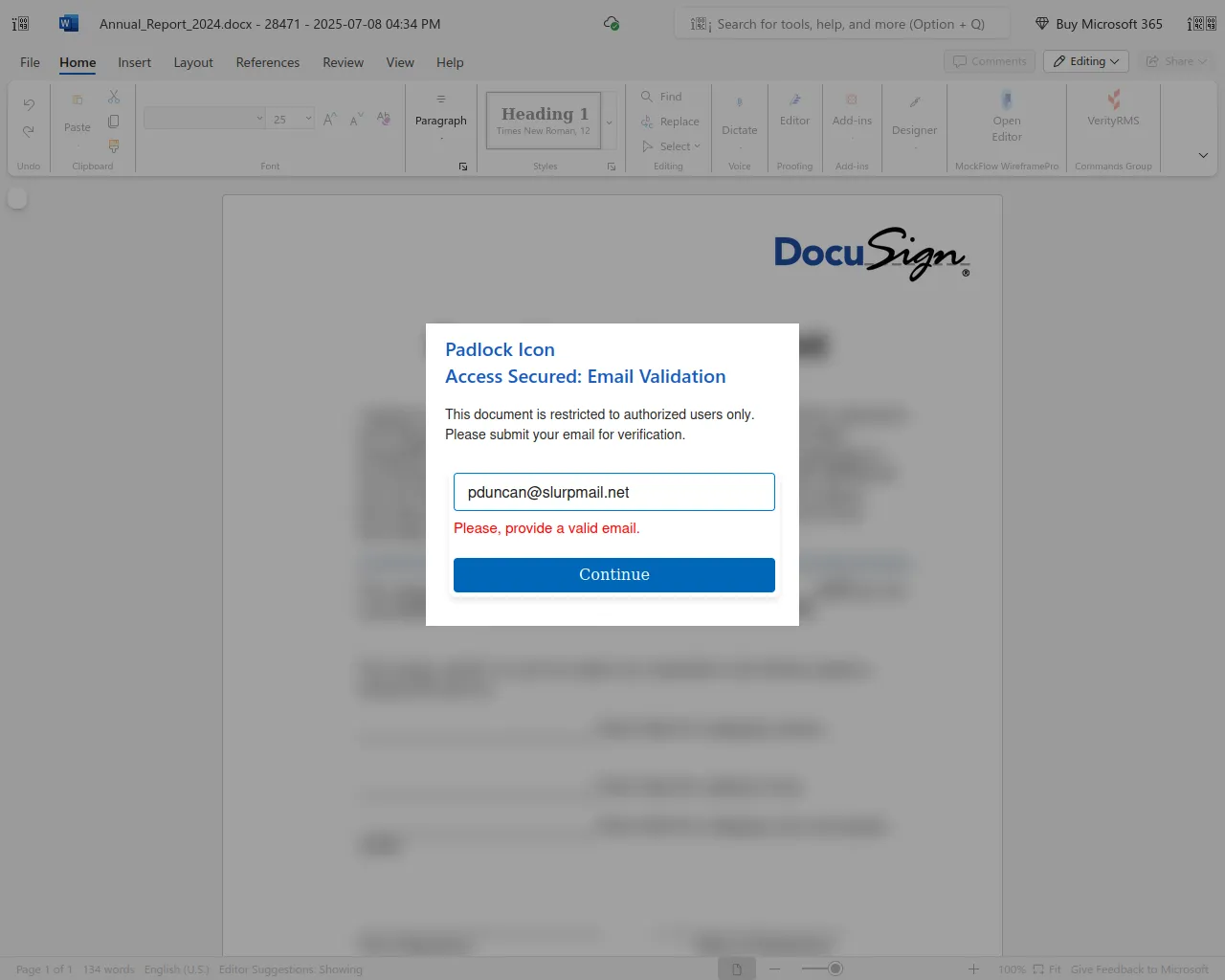
Task: Open the Review tab
Action: (343, 62)
